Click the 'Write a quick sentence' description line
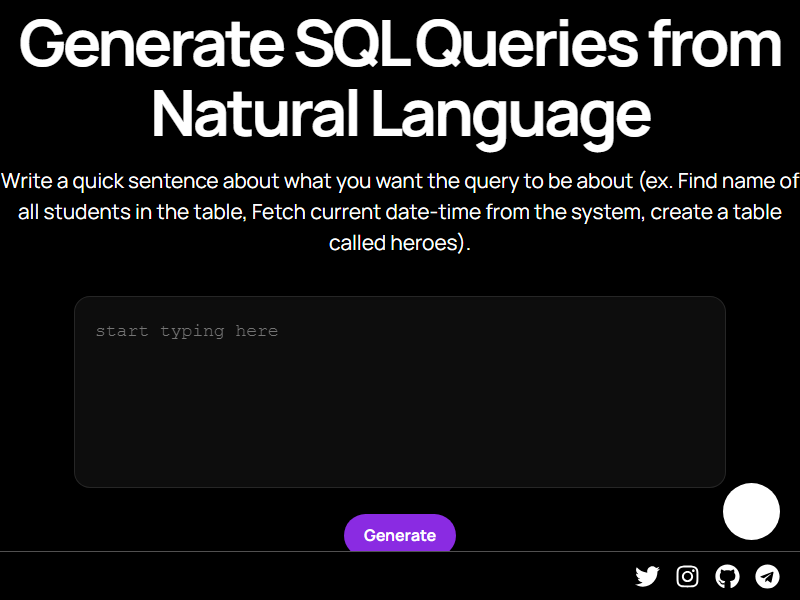 pos(400,182)
